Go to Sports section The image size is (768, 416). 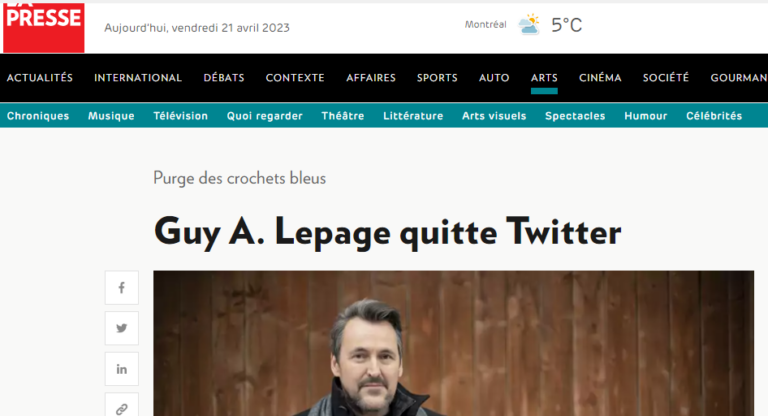coord(437,78)
